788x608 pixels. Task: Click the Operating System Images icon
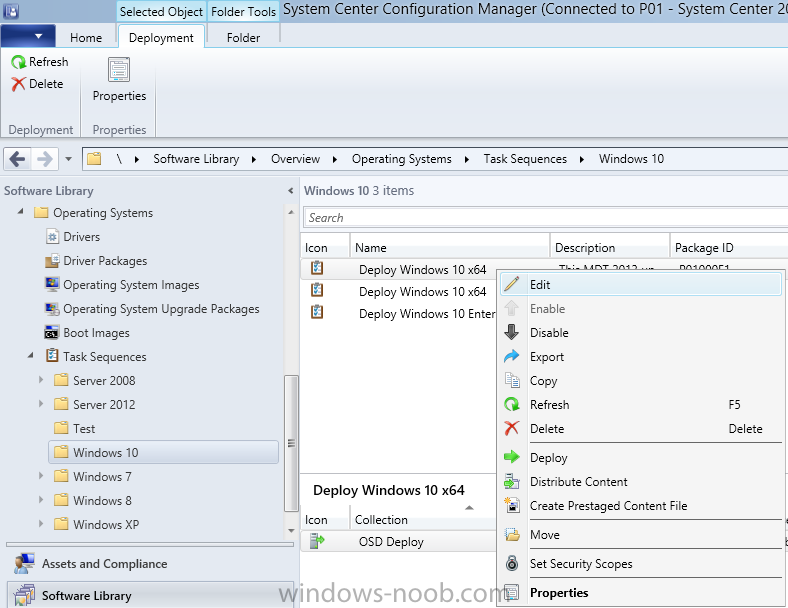tap(52, 284)
